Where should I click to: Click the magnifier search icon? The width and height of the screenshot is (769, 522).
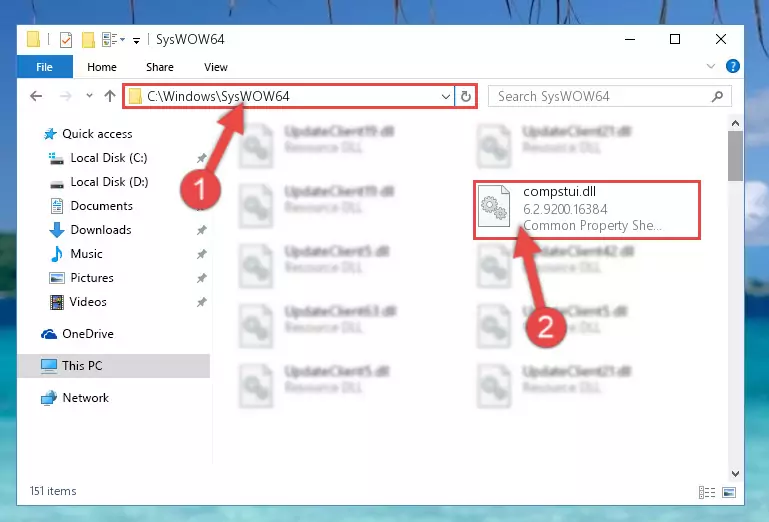click(718, 96)
